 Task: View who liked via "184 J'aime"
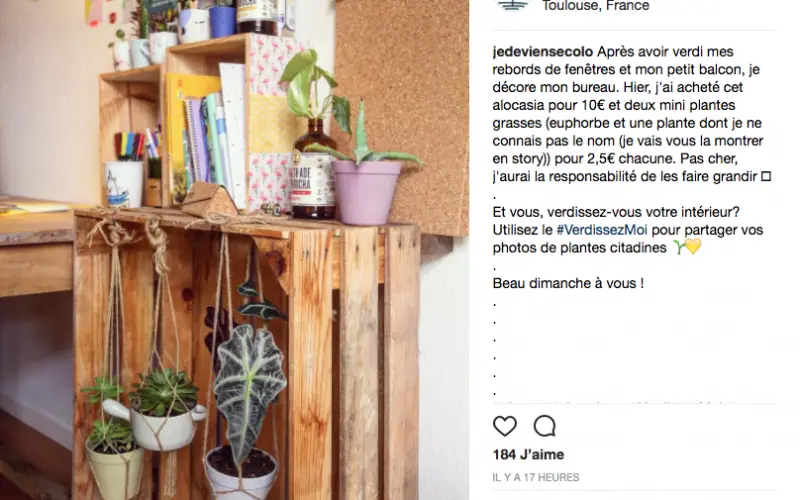click(528, 455)
